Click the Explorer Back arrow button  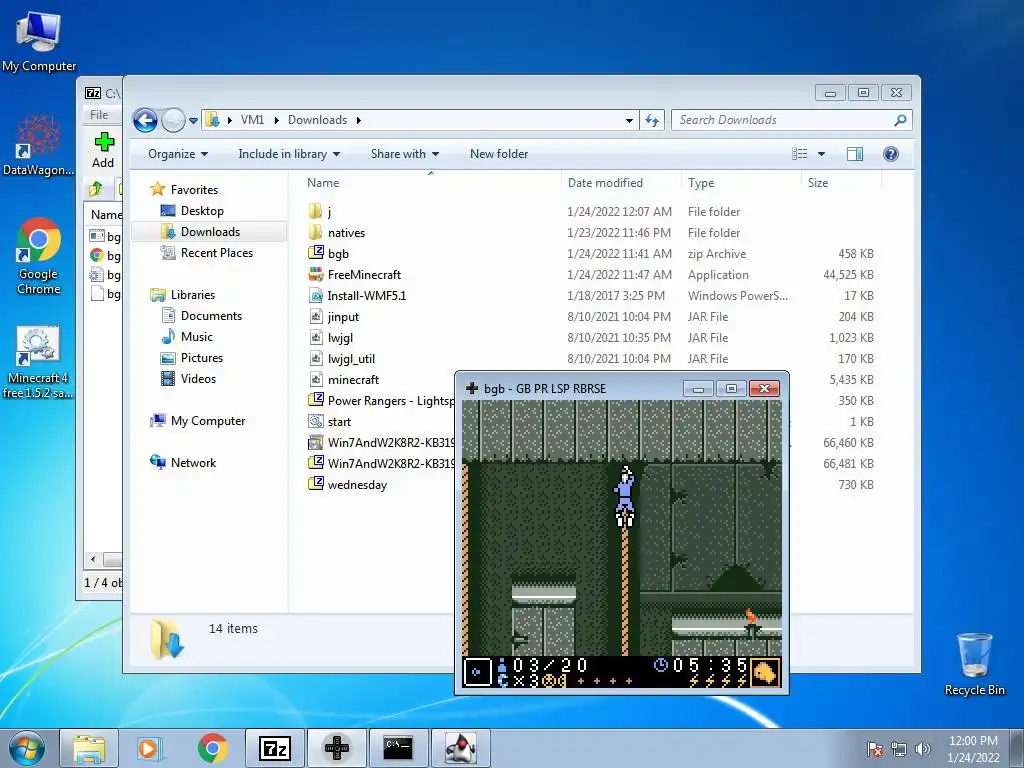tap(145, 120)
